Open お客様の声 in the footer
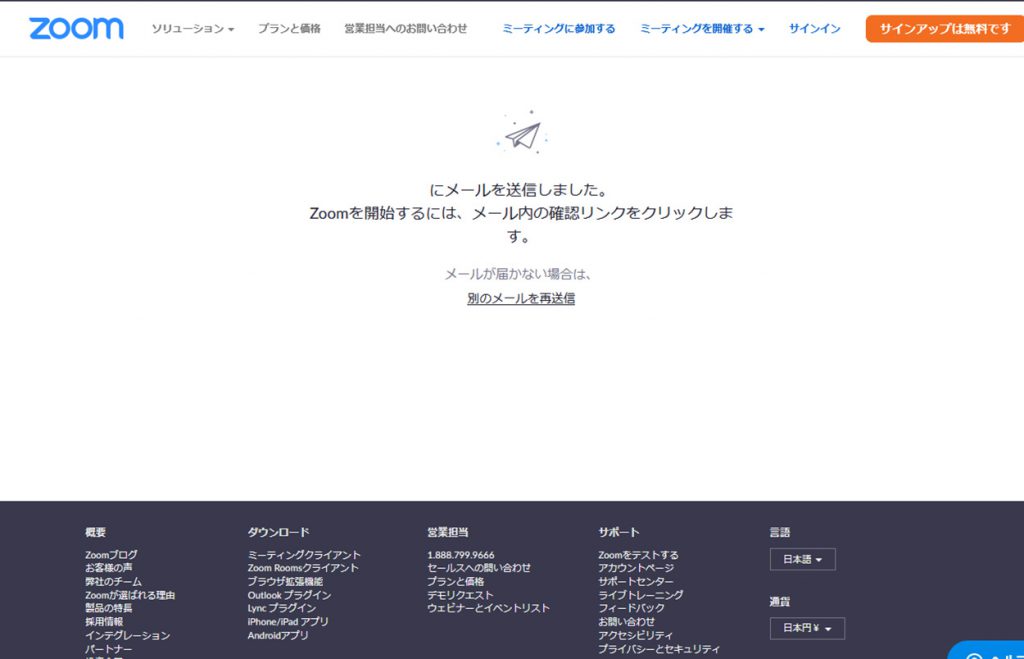Image resolution: width=1024 pixels, height=659 pixels. pyautogui.click(x=108, y=568)
